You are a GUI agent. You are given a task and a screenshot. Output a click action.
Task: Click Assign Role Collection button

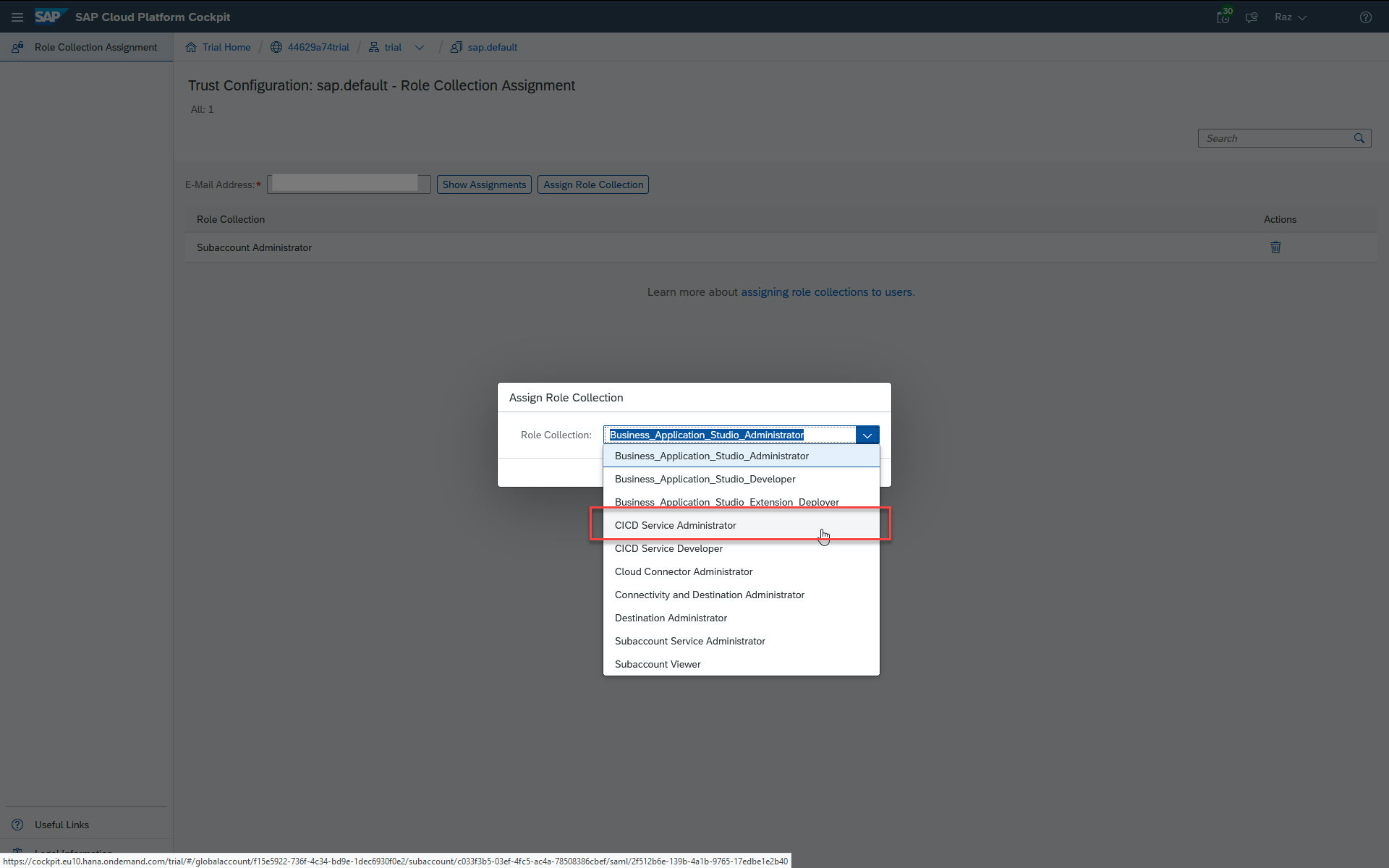593,184
